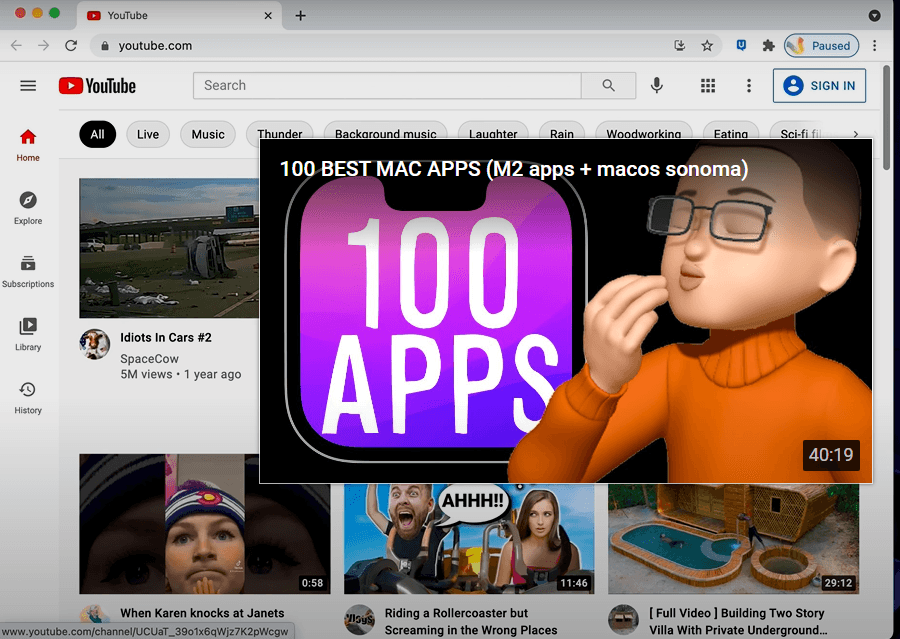
Task: Select the Woodworking filter chip
Action: (644, 131)
